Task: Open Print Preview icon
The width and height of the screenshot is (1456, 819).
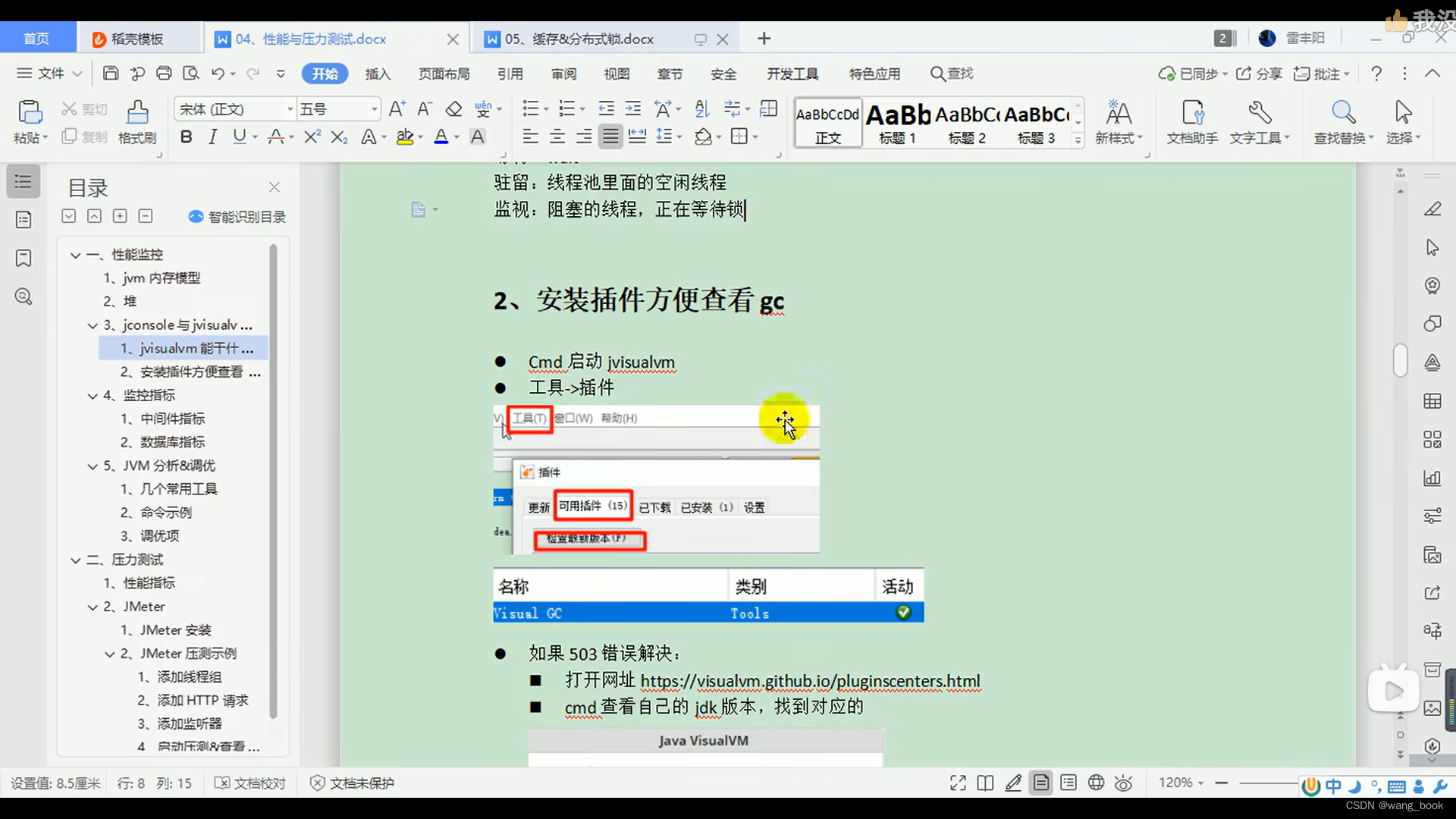Action: tap(191, 74)
